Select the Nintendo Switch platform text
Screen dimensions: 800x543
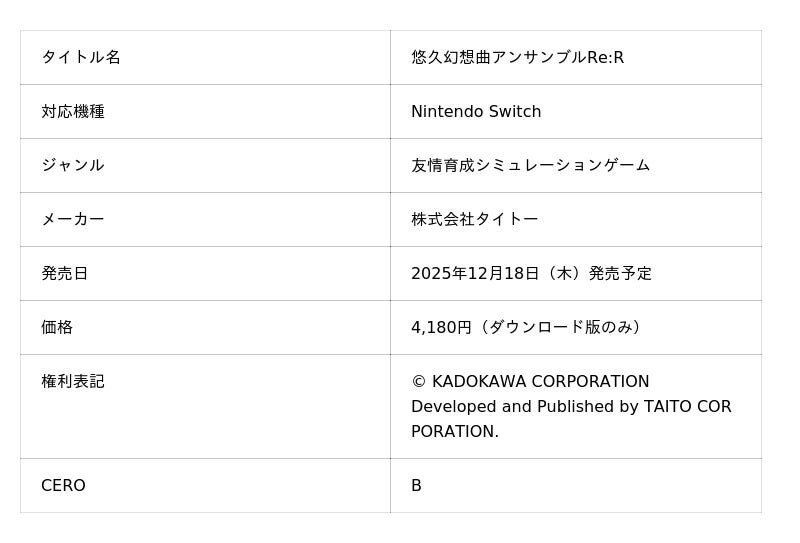pyautogui.click(x=476, y=111)
